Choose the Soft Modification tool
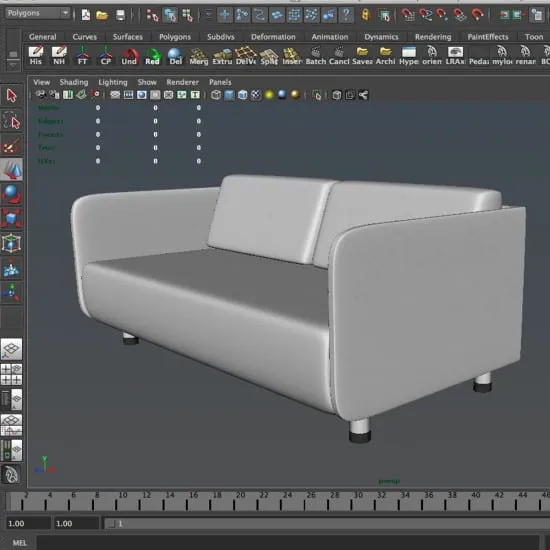The height and width of the screenshot is (550, 550). 12,268
